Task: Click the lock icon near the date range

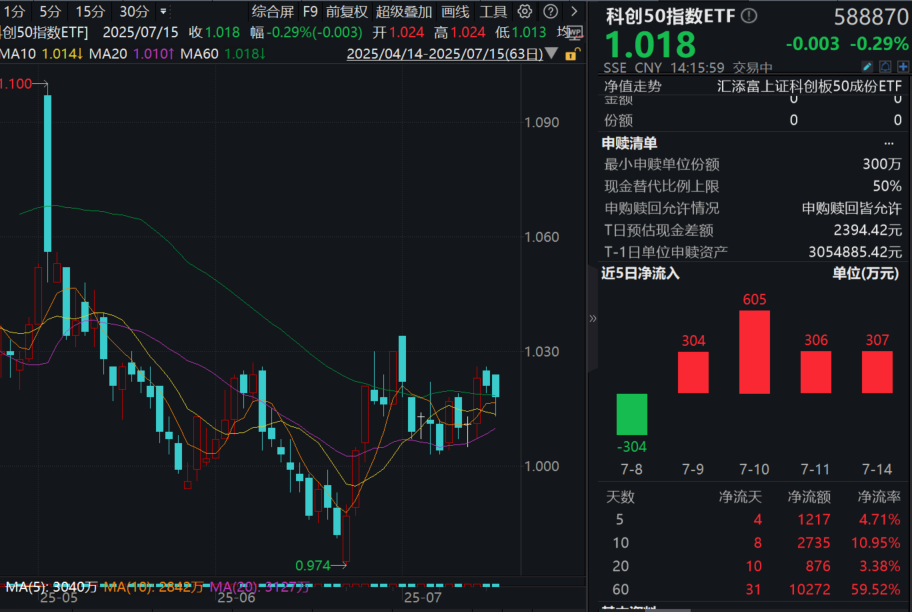Action: (x=570, y=56)
